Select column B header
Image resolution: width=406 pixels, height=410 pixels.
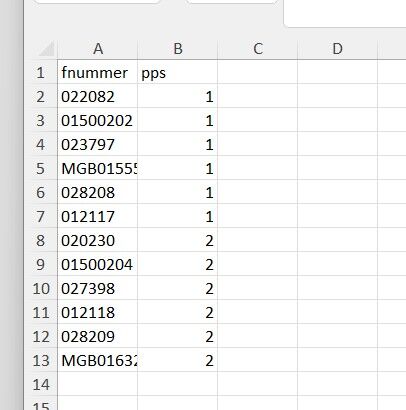pos(178,49)
